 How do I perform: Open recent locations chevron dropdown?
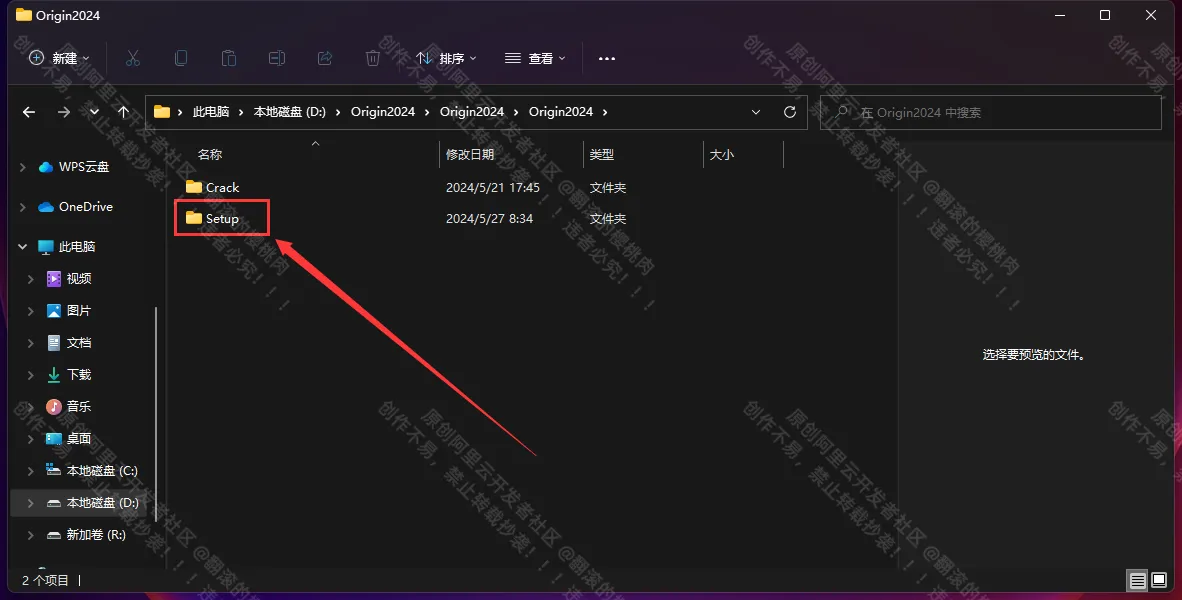click(94, 112)
